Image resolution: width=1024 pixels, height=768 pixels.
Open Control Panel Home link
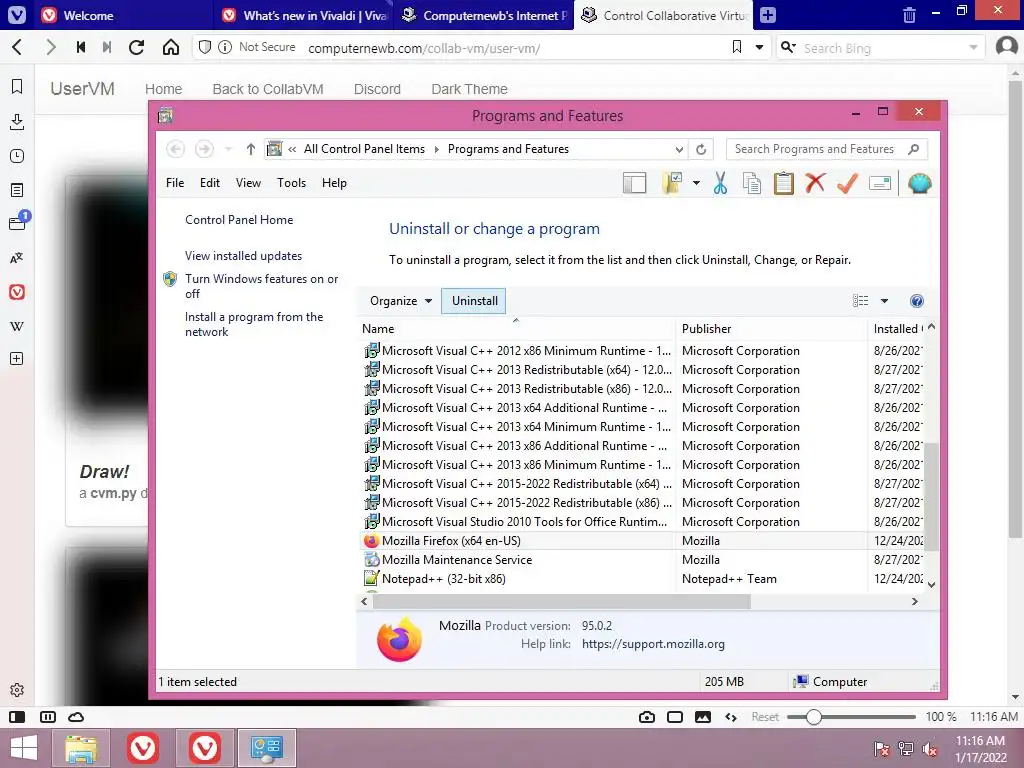tap(239, 220)
